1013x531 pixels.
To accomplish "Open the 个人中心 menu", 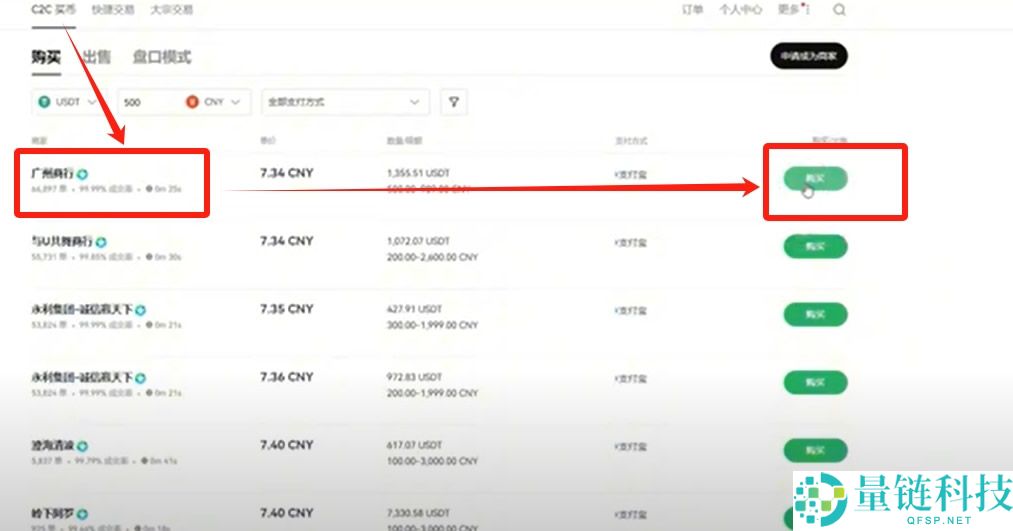I will coord(740,10).
